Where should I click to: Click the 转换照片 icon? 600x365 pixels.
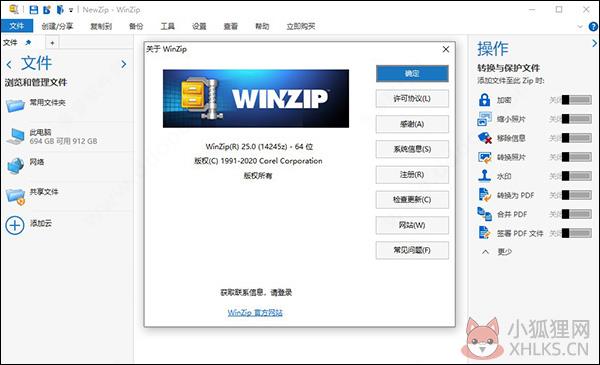click(x=484, y=157)
